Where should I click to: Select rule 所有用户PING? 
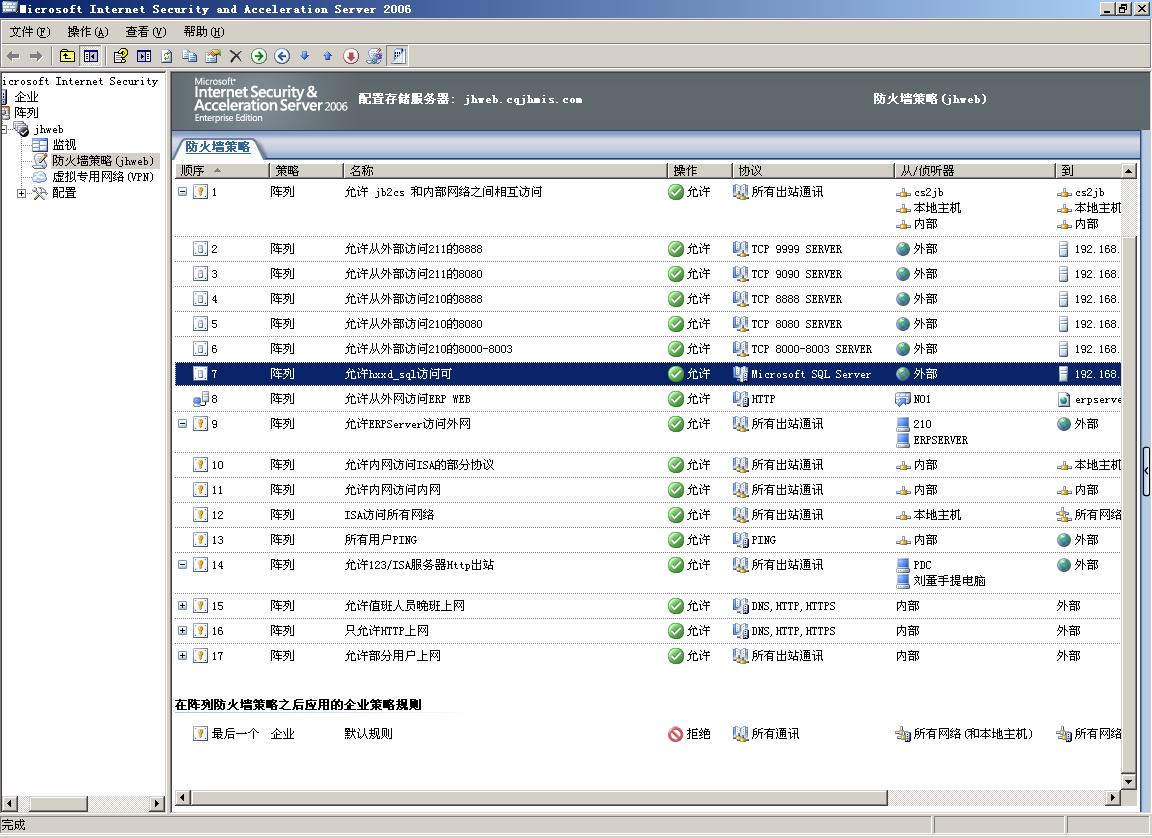tap(648, 540)
